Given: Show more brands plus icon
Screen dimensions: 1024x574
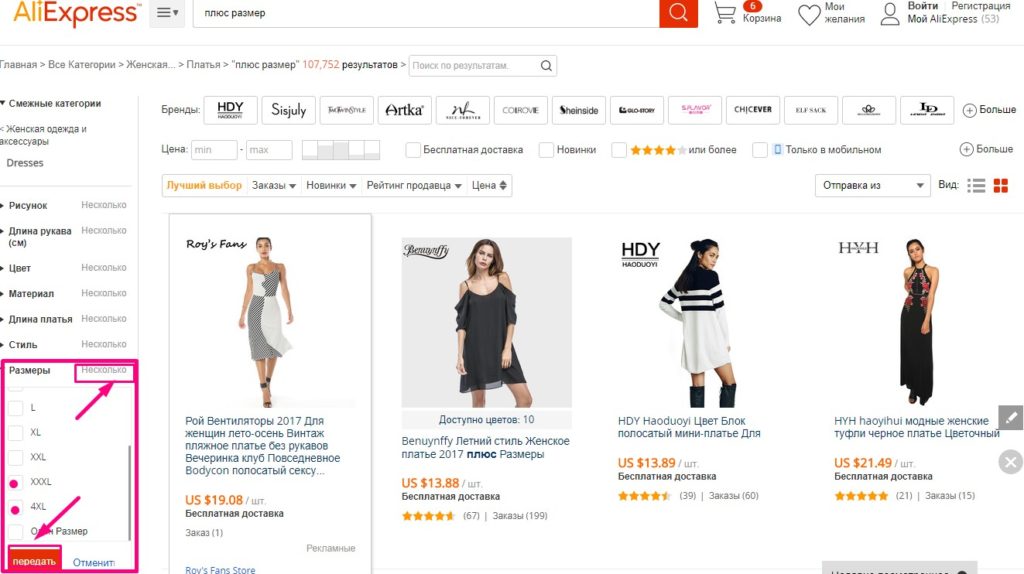Looking at the screenshot, I should click(970, 110).
